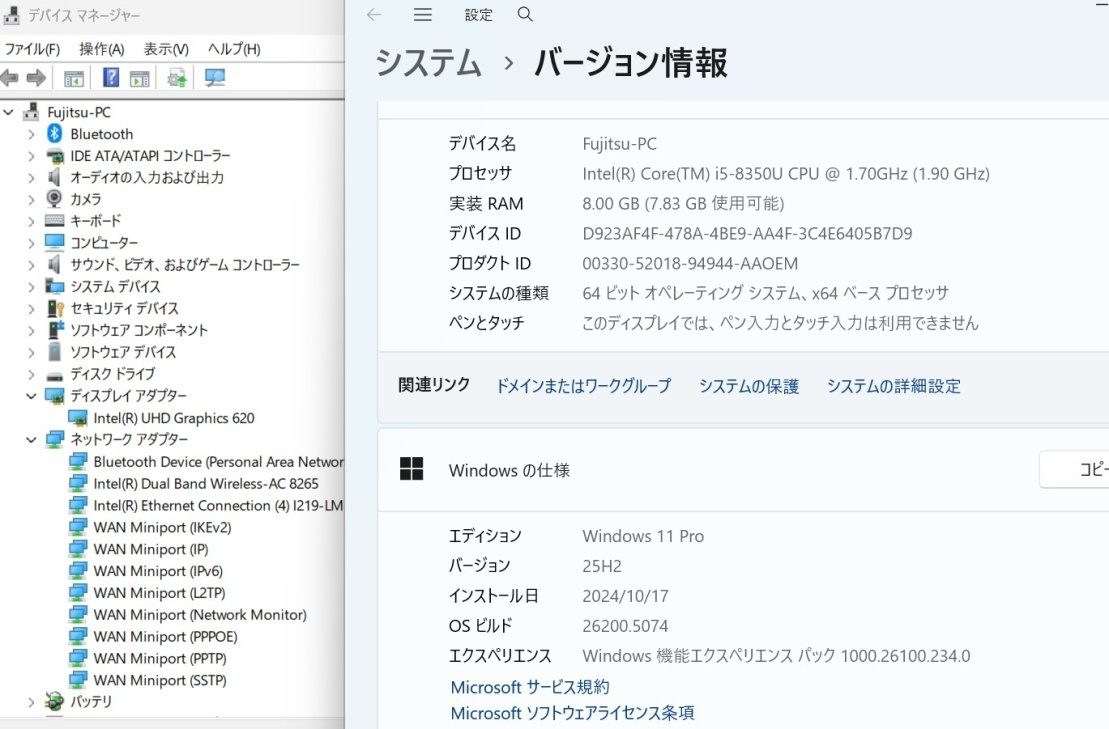
Task: Click the Update driver gear toolbar icon
Action: click(177, 78)
